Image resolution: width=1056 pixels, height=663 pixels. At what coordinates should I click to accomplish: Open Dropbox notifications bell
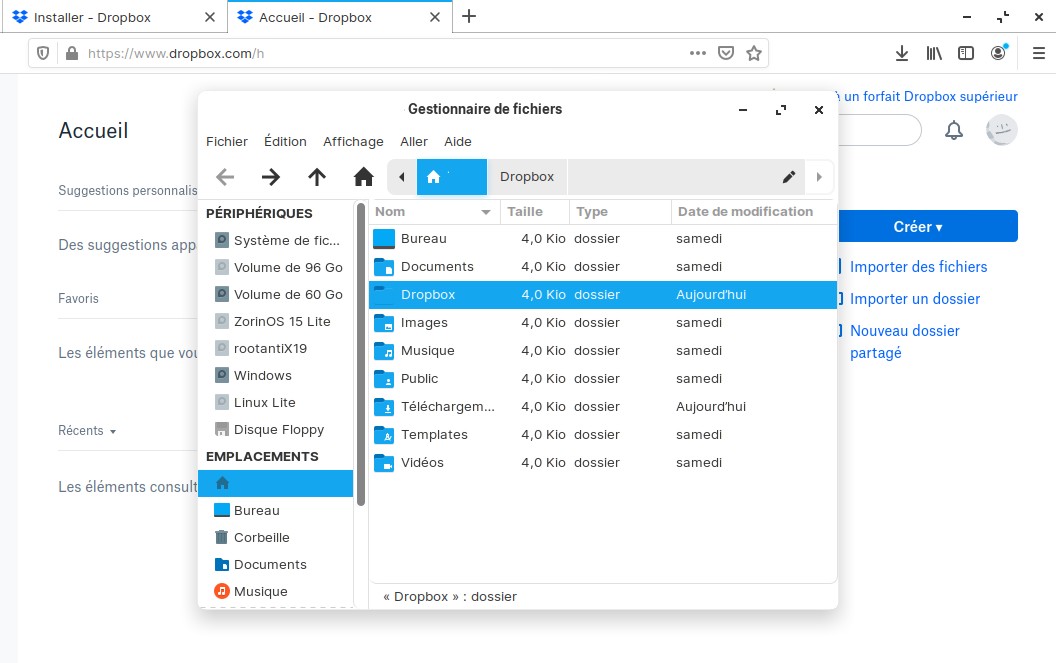(x=954, y=130)
